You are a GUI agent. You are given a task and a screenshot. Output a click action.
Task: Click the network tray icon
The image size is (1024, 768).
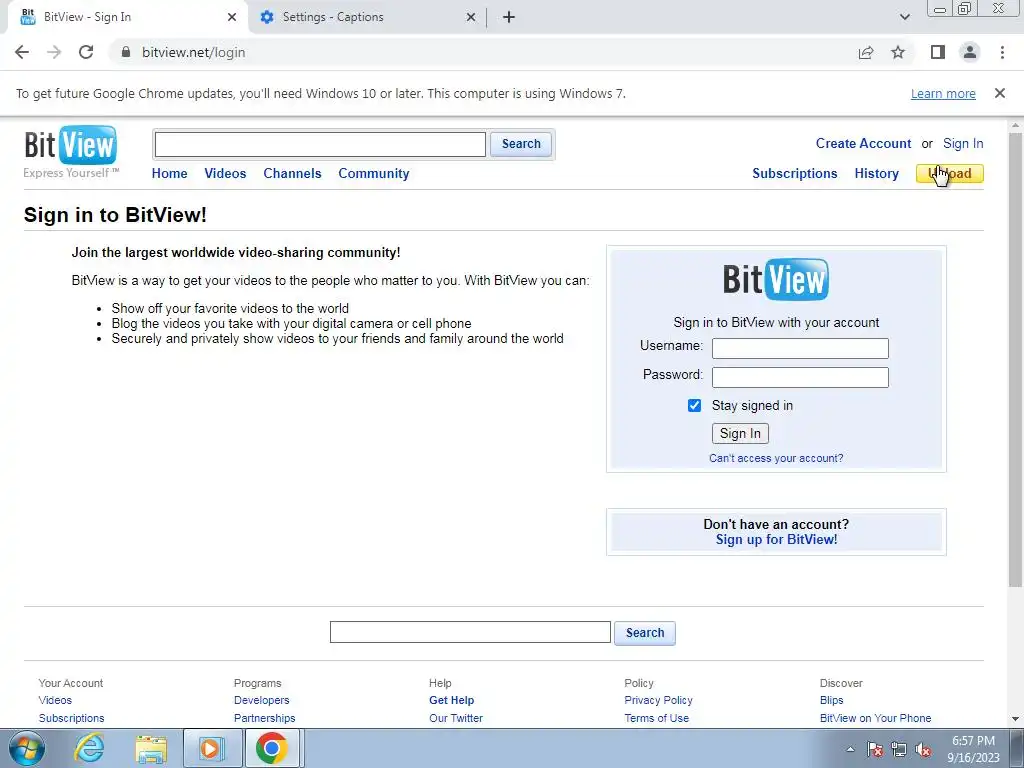tap(899, 749)
